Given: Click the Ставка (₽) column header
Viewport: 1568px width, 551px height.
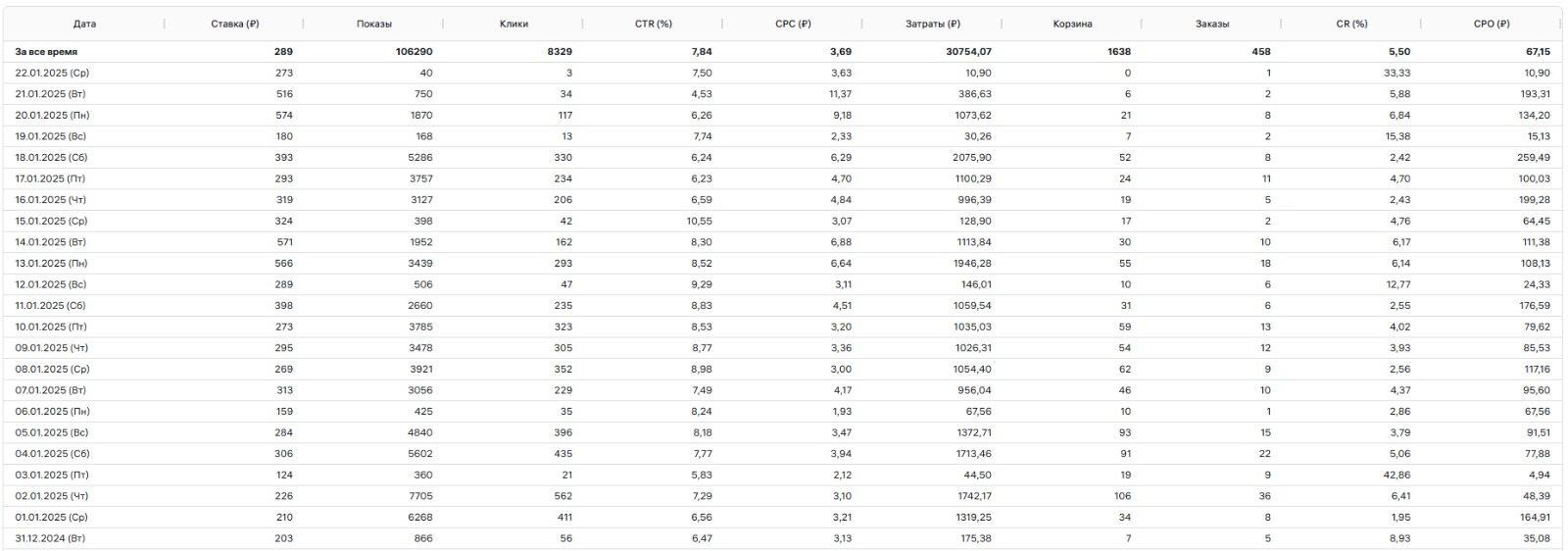Looking at the screenshot, I should click(235, 24).
